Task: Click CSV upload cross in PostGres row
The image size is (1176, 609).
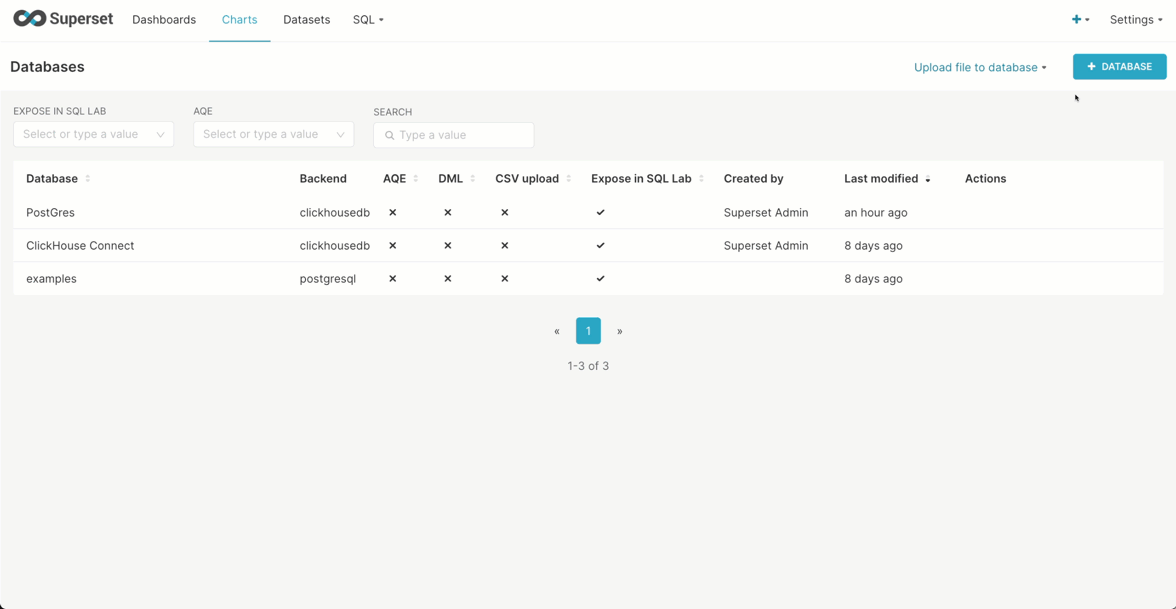Action: (505, 212)
